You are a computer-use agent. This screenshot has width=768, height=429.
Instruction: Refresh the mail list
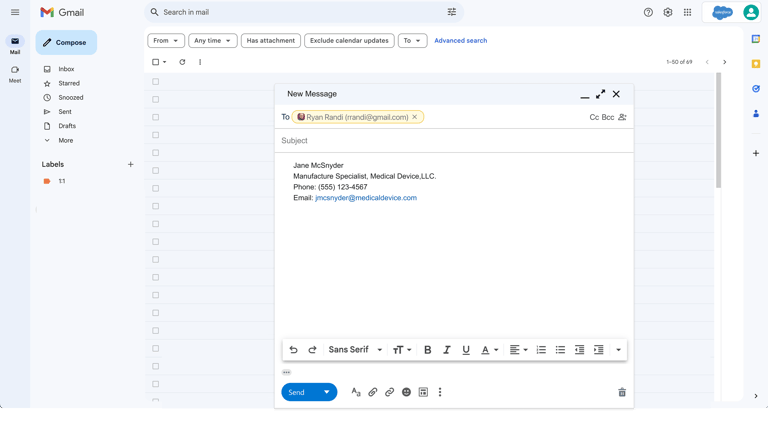pos(182,62)
